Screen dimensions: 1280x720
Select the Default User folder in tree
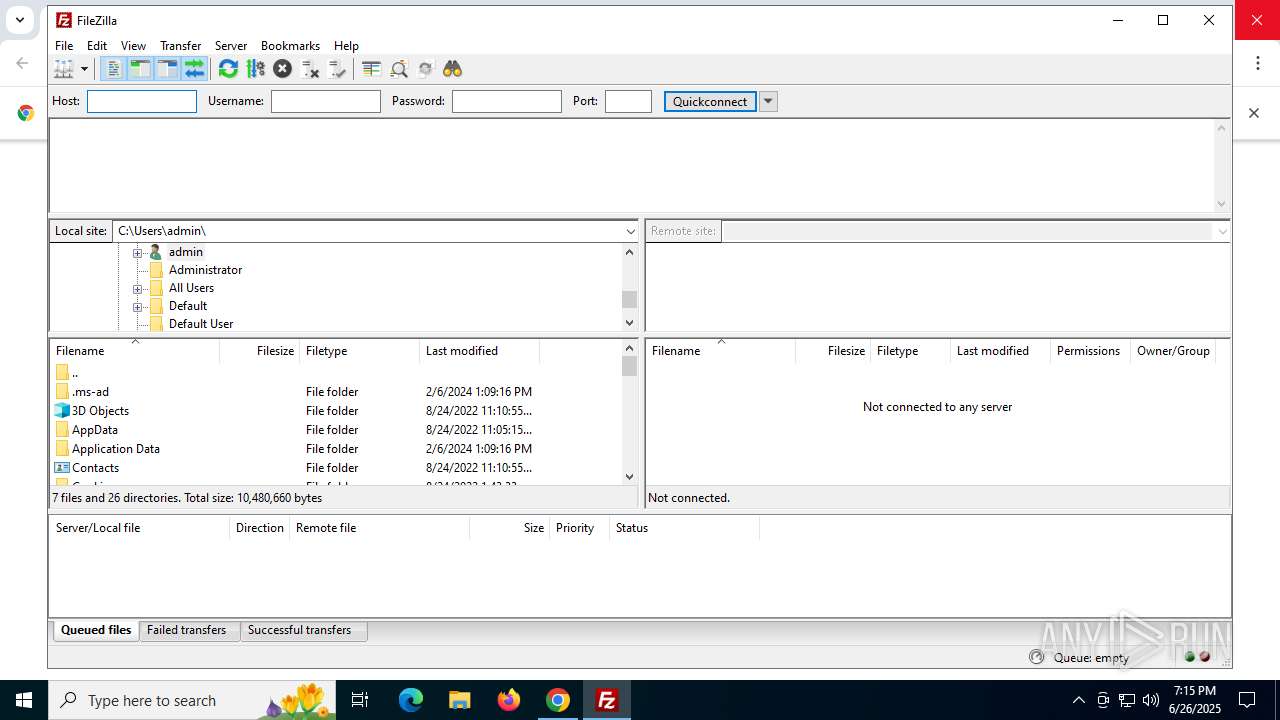201,324
